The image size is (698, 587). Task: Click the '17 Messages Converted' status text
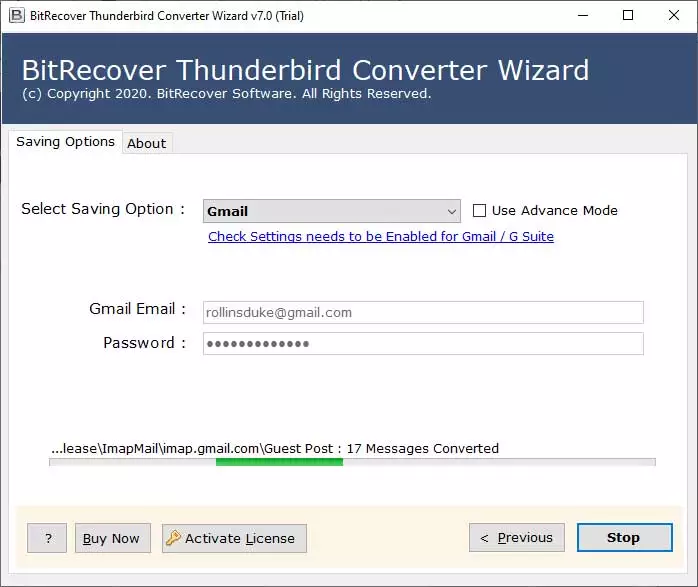tap(422, 448)
